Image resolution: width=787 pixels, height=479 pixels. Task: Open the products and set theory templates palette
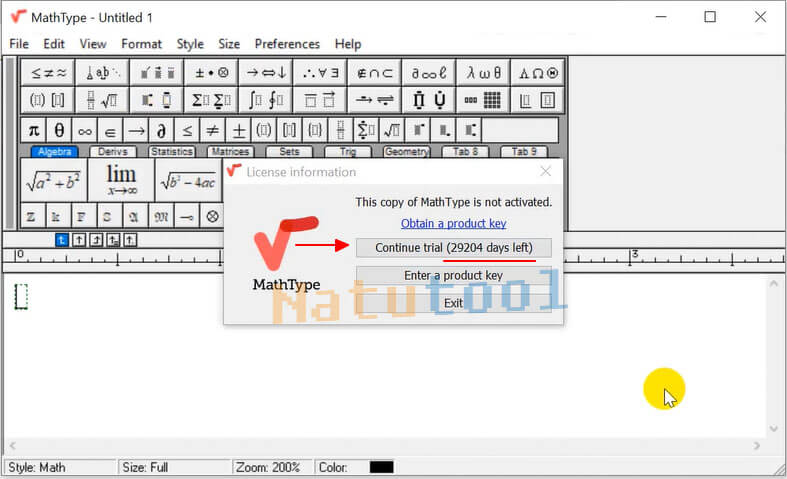click(x=429, y=100)
